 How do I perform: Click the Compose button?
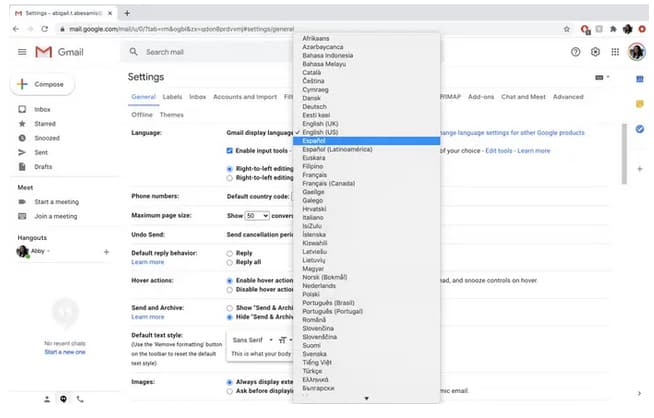(x=42, y=84)
